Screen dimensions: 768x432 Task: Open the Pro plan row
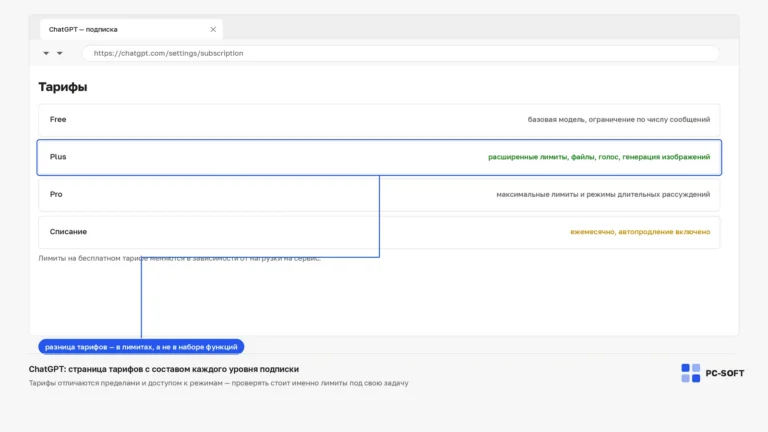[x=379, y=194]
